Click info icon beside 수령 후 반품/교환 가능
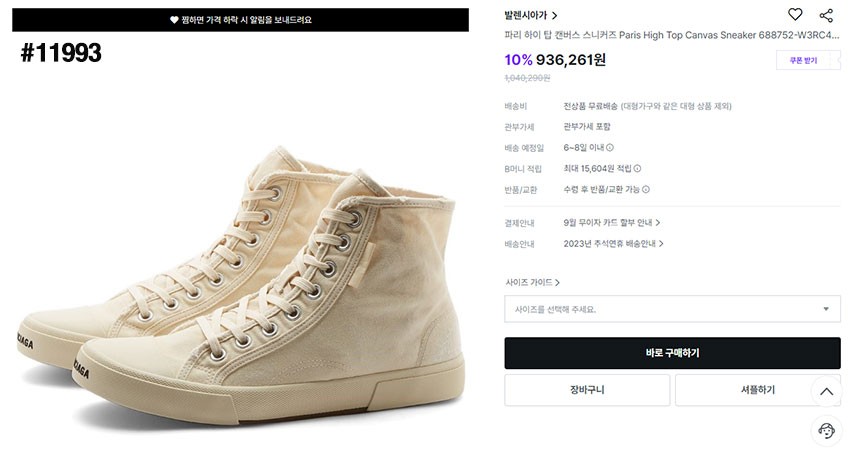This screenshot has width=860, height=460. pos(646,190)
